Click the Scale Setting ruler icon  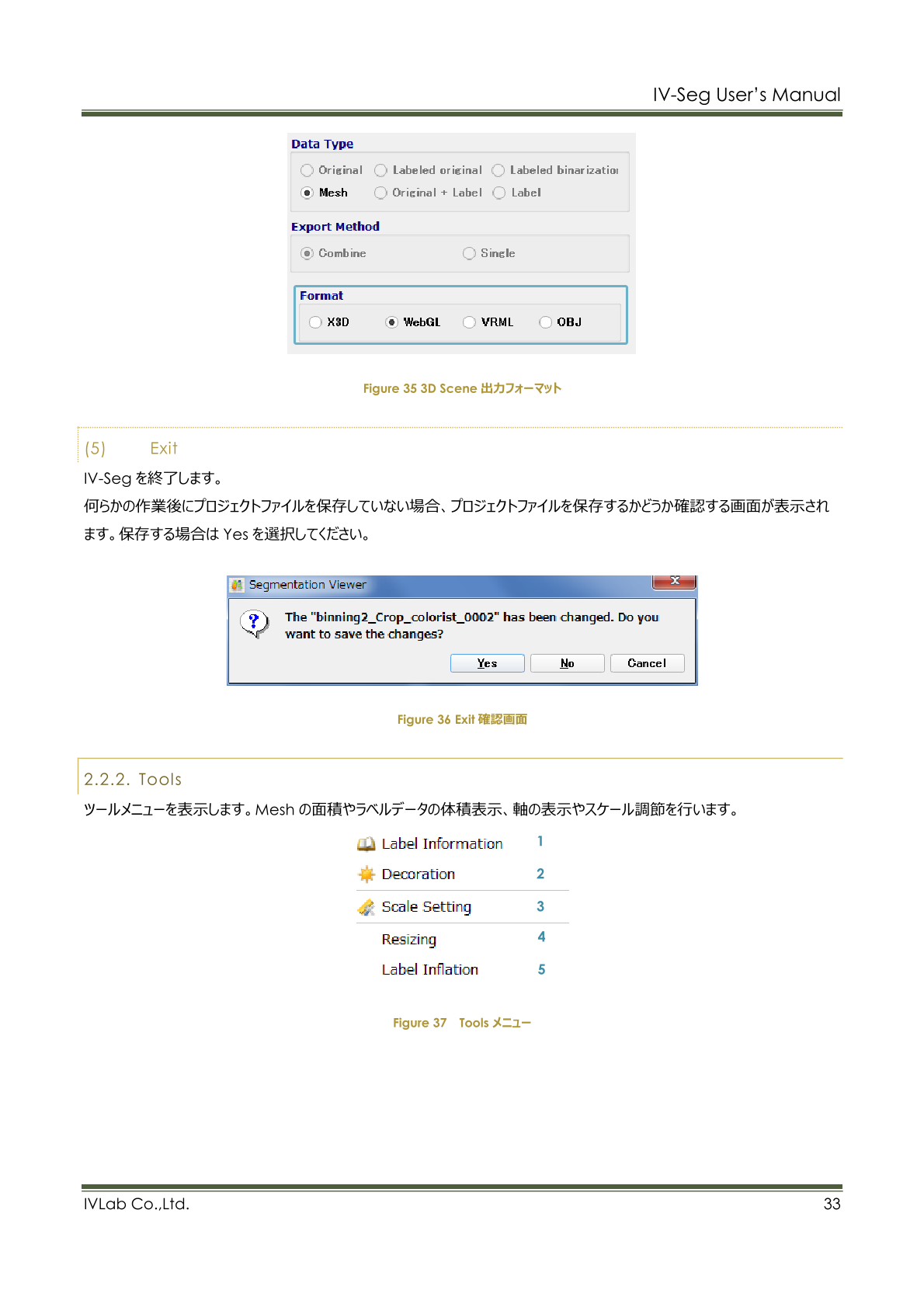366,907
